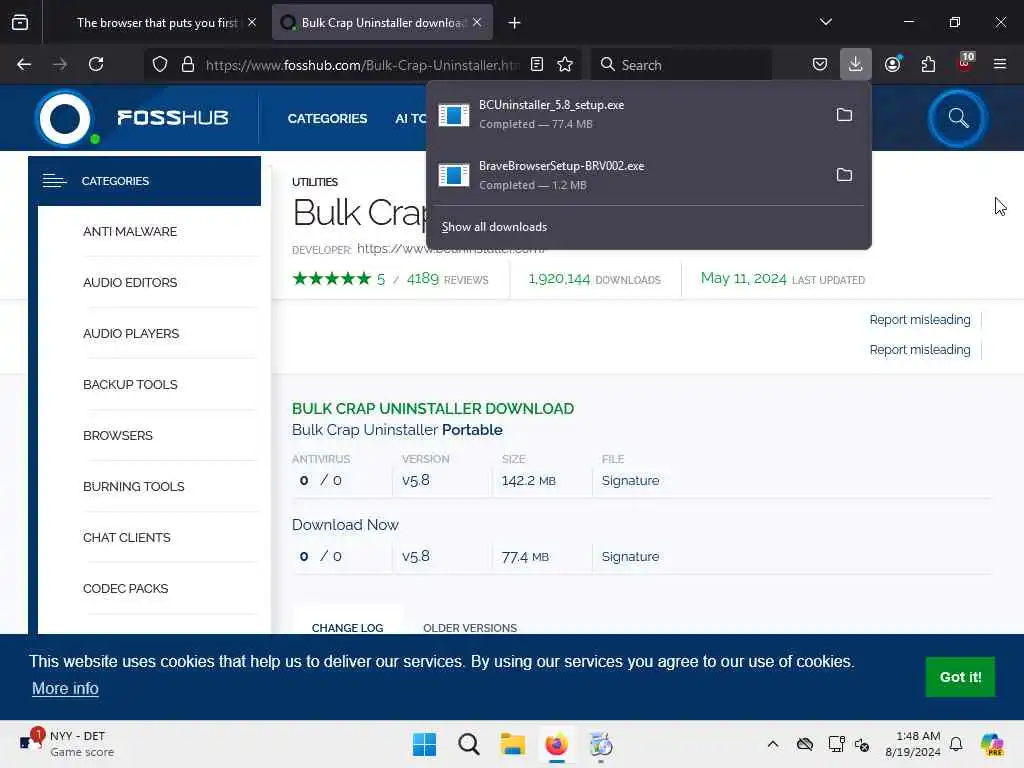Click the first Report misleading link

coord(920,319)
